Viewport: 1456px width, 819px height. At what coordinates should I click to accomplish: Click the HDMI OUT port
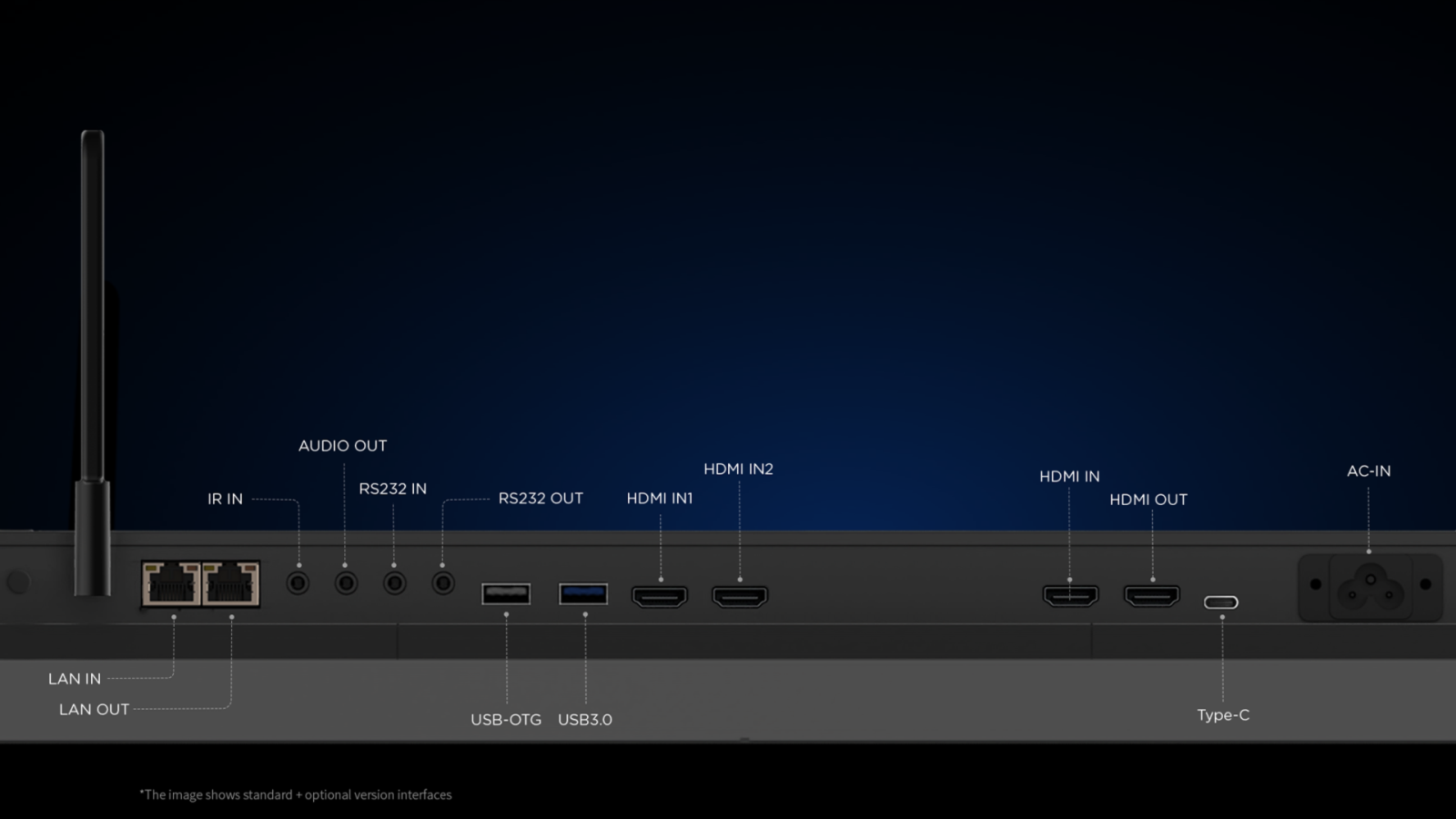coord(1152,595)
